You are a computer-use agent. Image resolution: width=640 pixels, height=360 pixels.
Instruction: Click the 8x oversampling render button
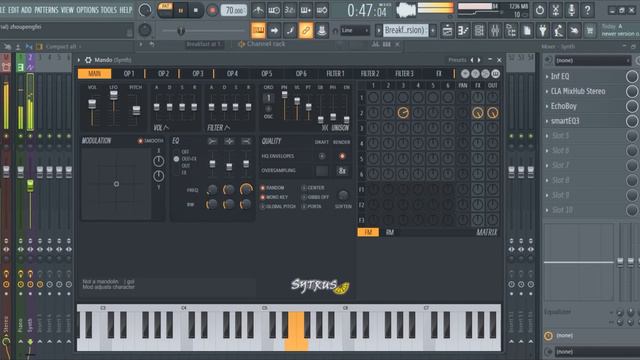(x=342, y=171)
